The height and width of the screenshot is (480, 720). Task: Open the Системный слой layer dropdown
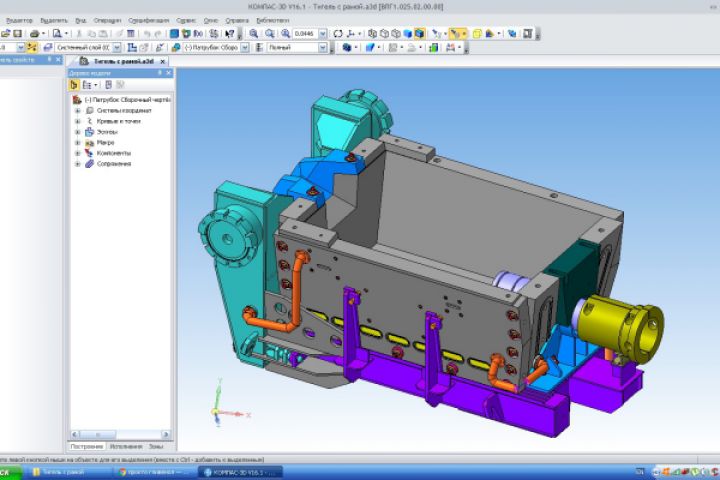(x=117, y=47)
